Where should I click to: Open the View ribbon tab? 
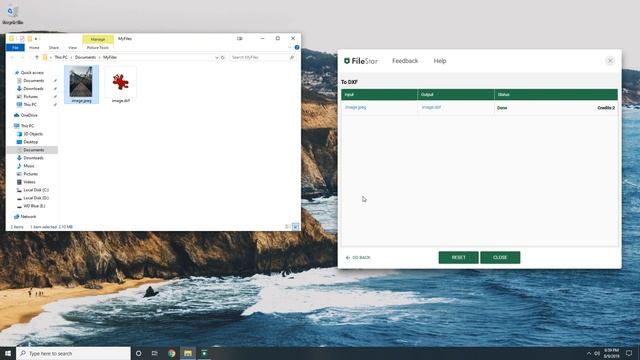tap(72, 48)
